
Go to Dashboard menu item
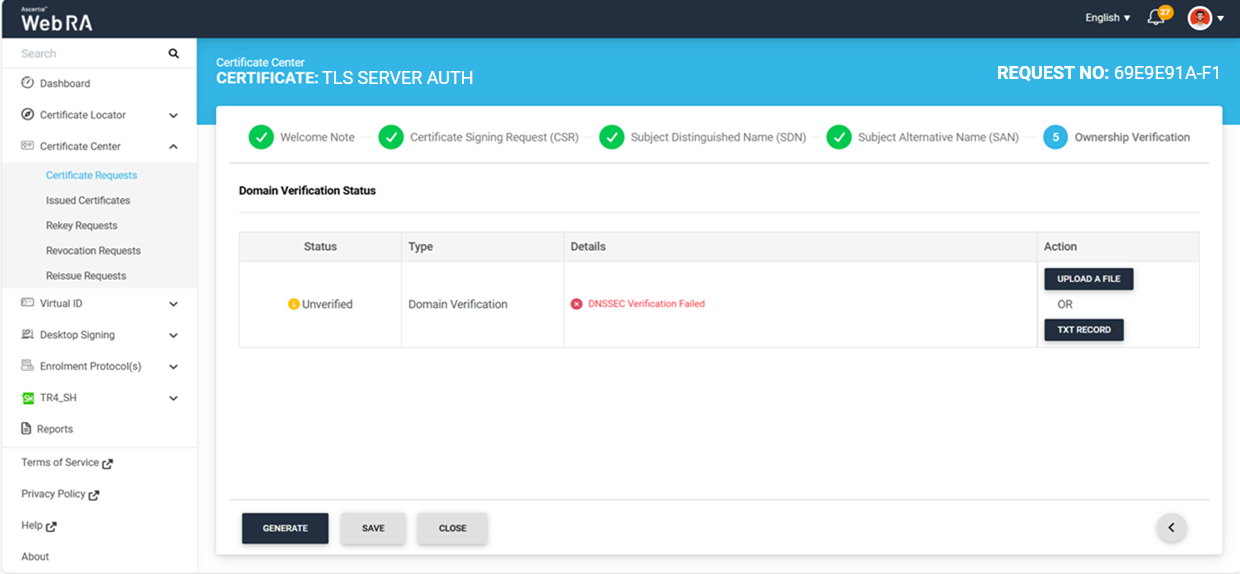(x=65, y=84)
